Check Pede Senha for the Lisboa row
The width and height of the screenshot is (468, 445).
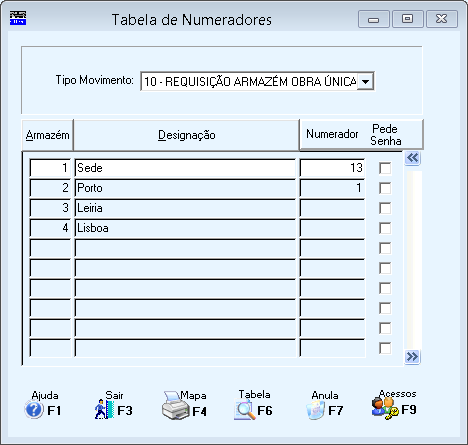(385, 228)
